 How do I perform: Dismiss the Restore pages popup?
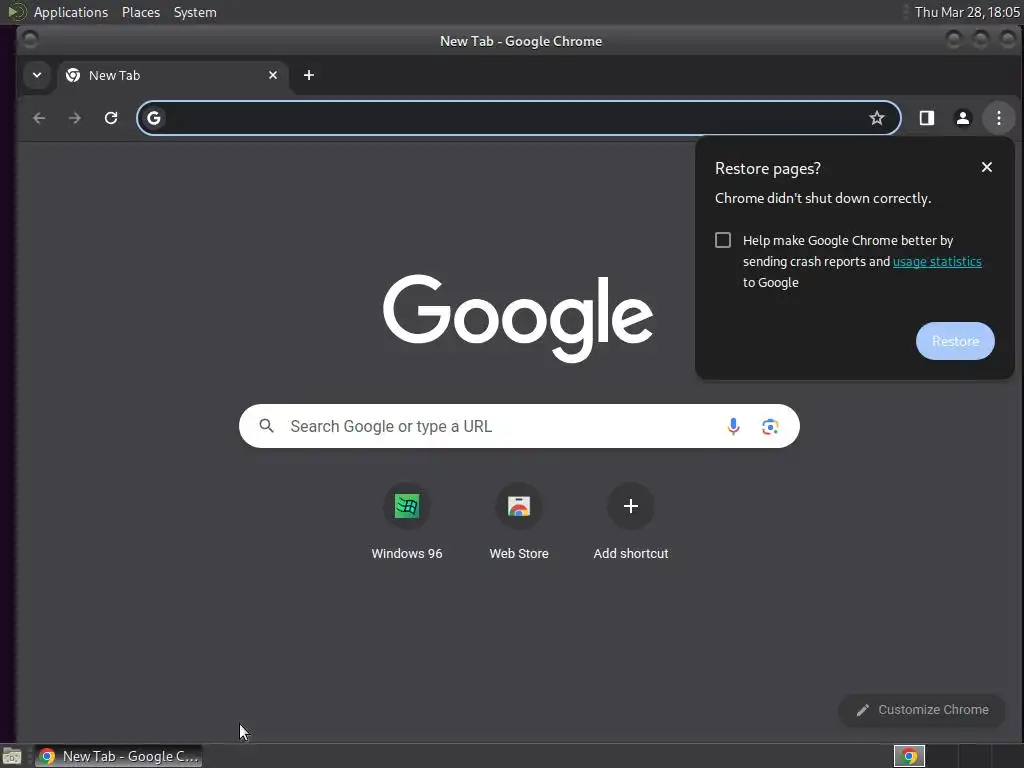click(x=987, y=167)
